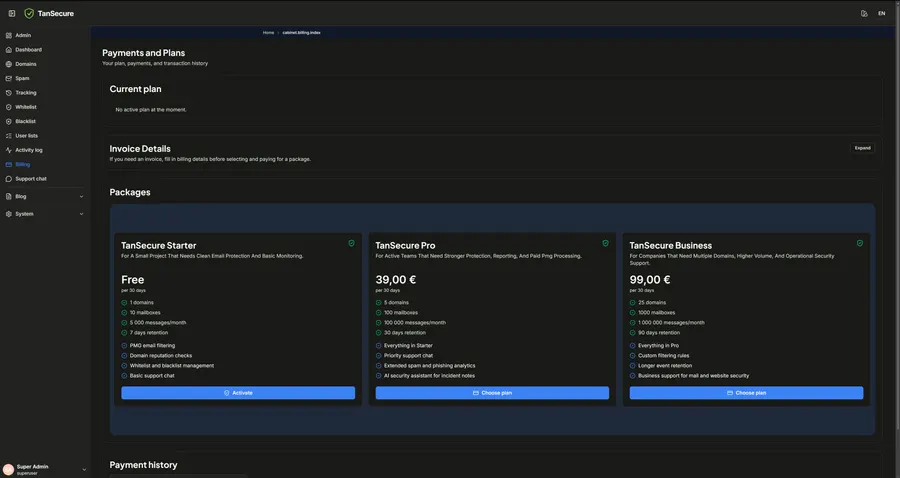
Task: Activate the TanSecure Starter plan
Action: [x=238, y=393]
